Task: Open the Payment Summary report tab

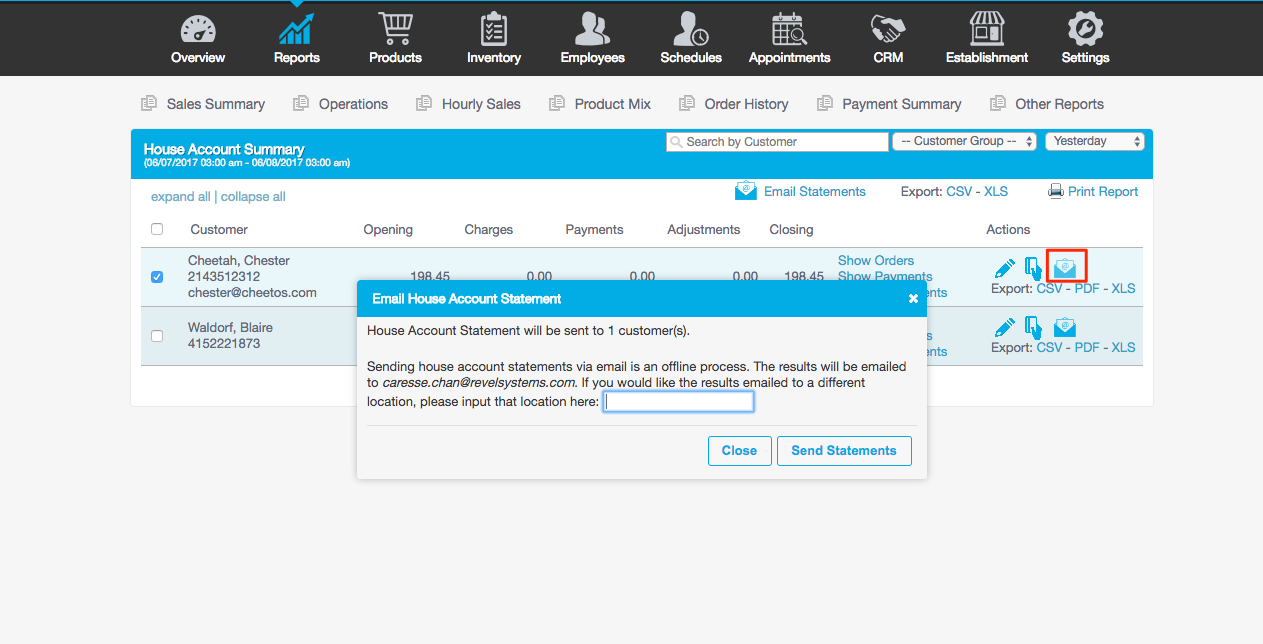Action: [901, 103]
